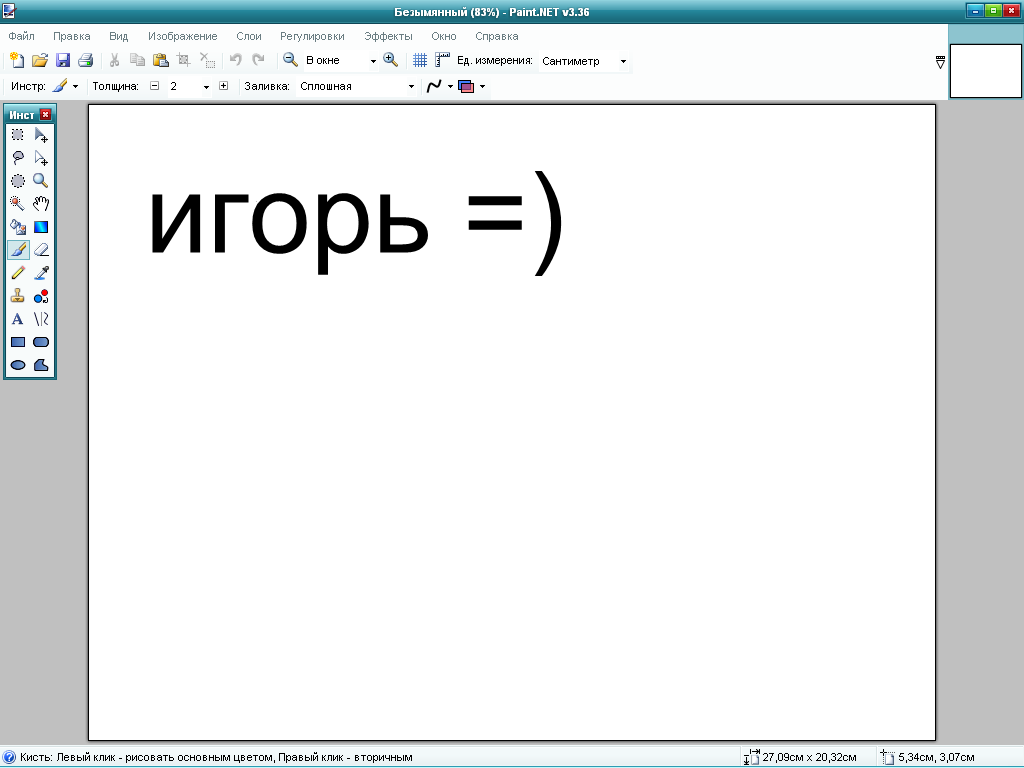Decrease brush width with minus button
This screenshot has width=1024, height=768.
coord(155,86)
